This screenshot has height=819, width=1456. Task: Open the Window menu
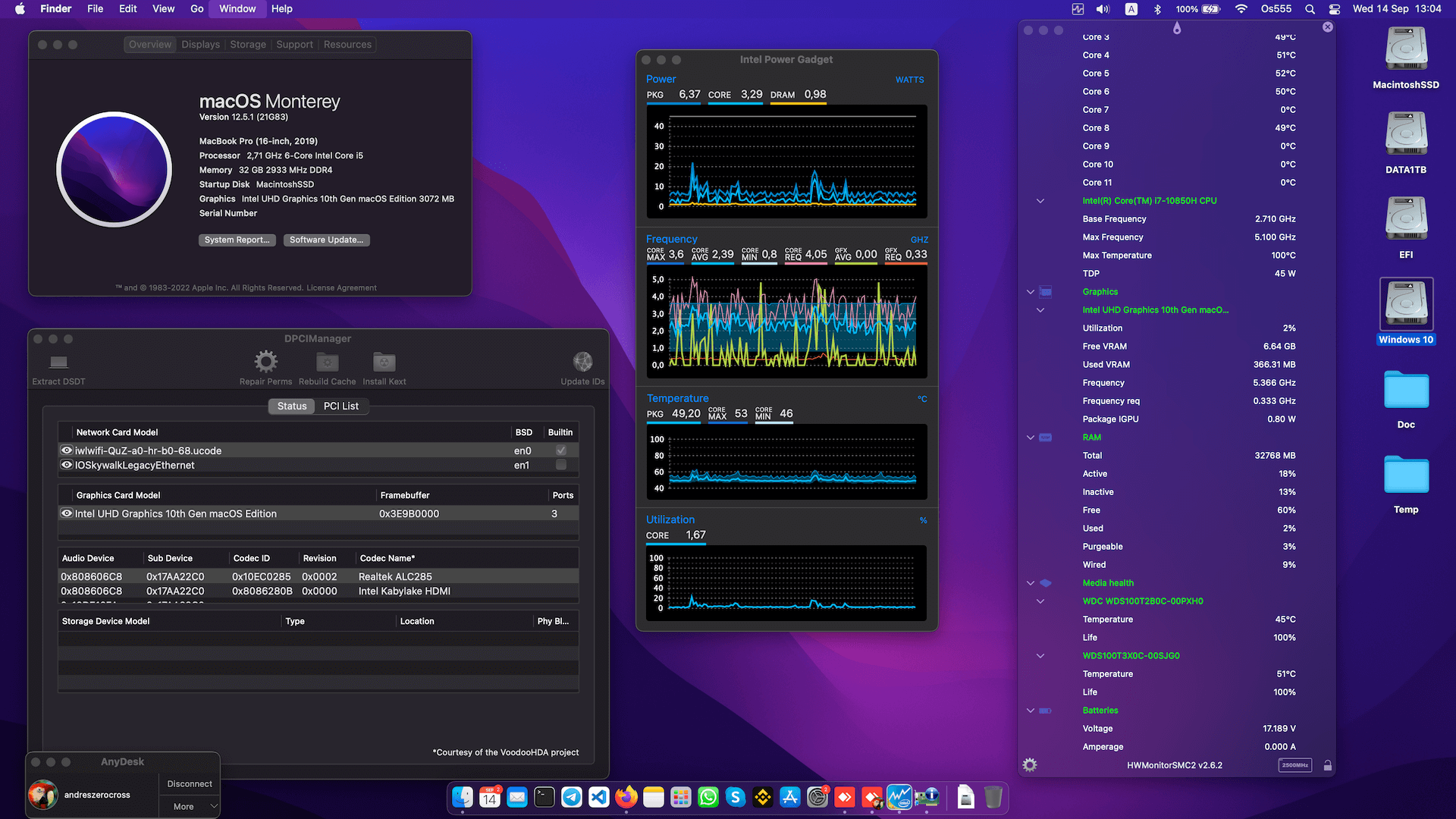pyautogui.click(x=237, y=9)
